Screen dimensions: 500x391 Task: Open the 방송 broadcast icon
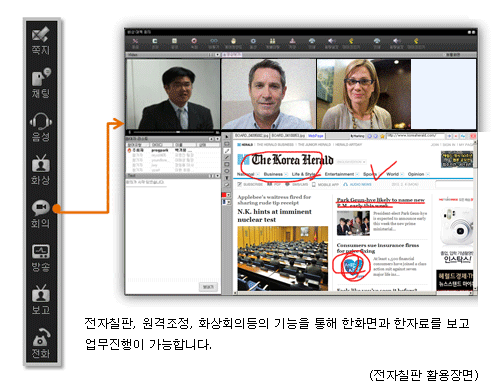click(x=41, y=257)
